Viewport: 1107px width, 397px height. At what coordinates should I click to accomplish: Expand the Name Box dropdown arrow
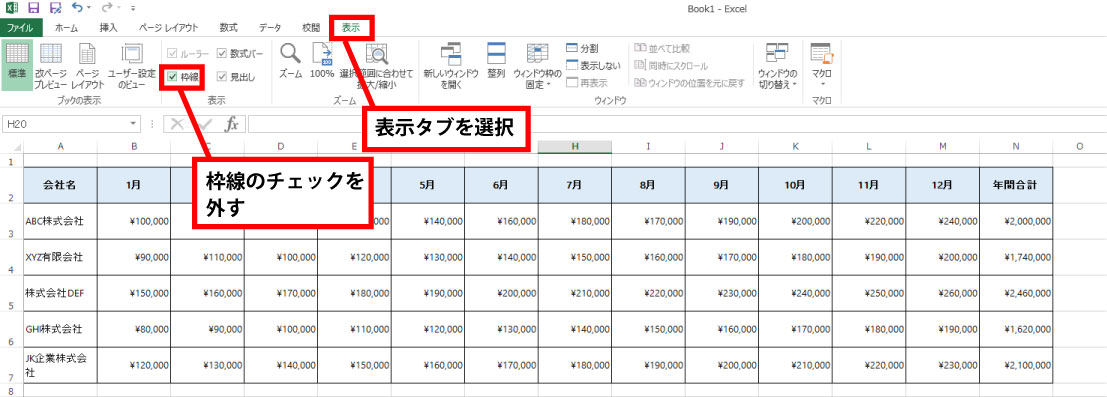[133, 124]
